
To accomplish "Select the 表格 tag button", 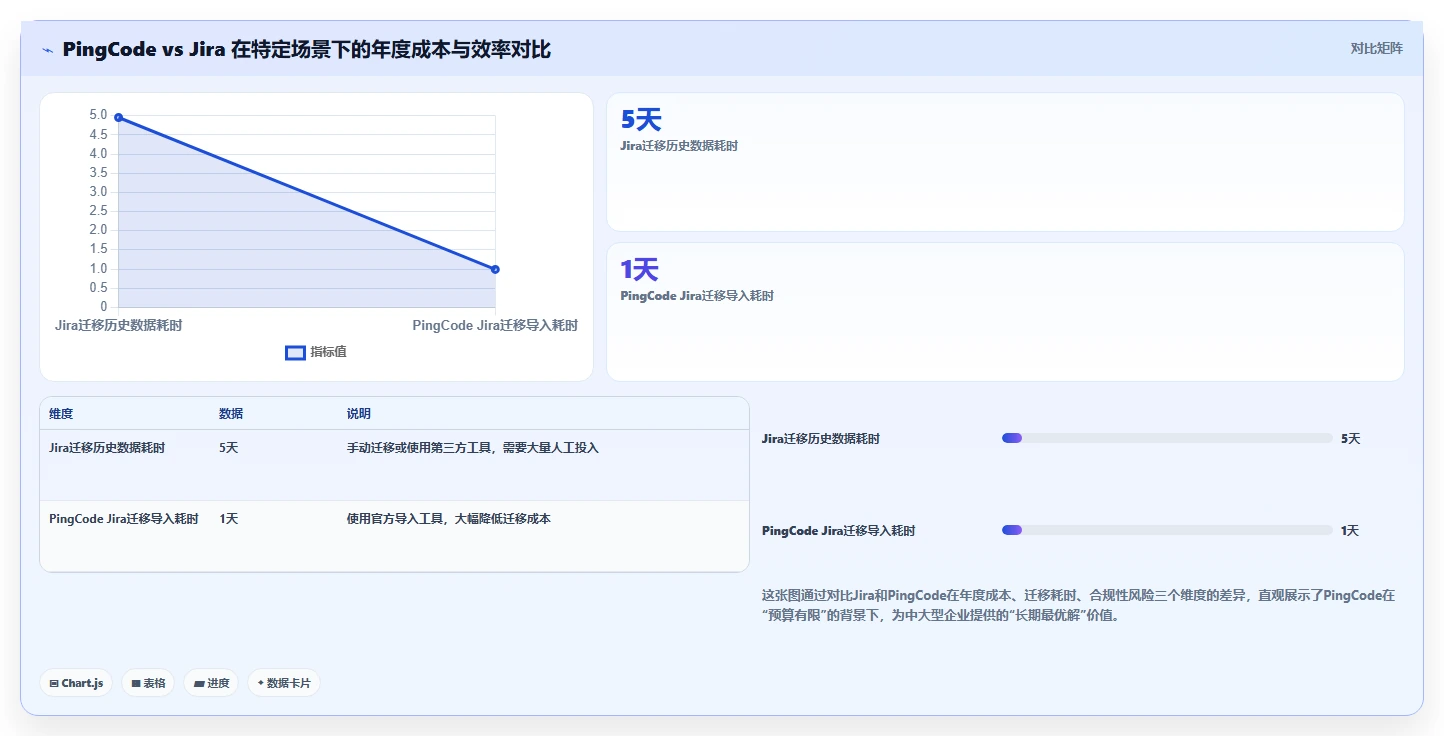I will 148,683.
